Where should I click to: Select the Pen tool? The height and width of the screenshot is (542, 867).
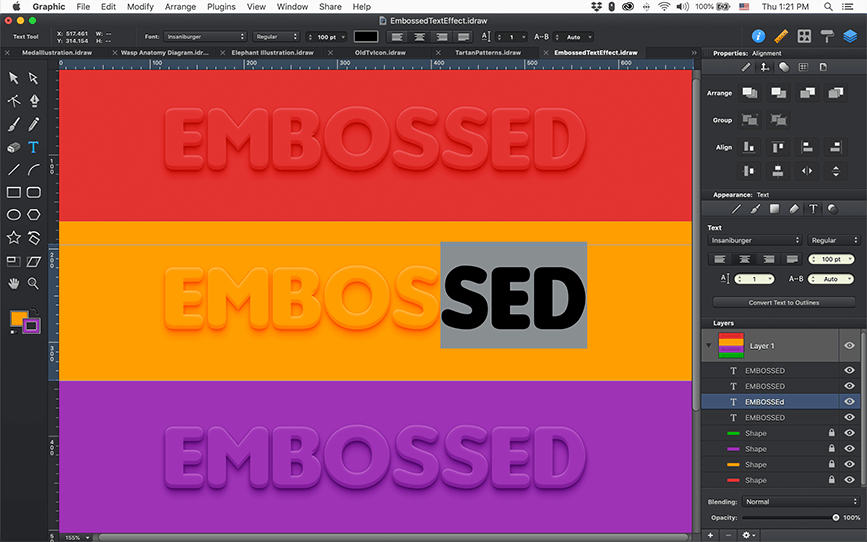[x=34, y=101]
